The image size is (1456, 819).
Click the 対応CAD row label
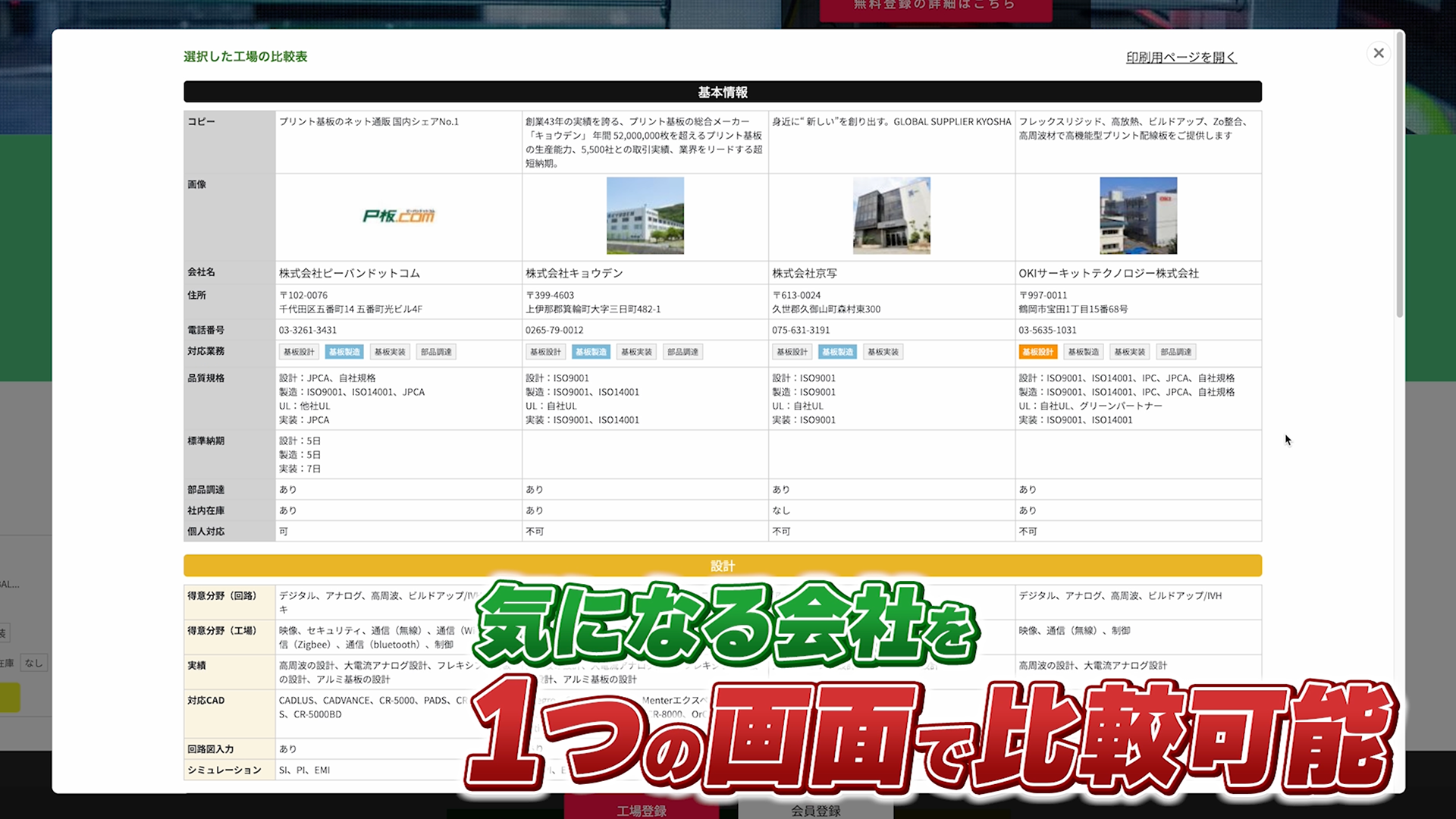click(x=206, y=700)
